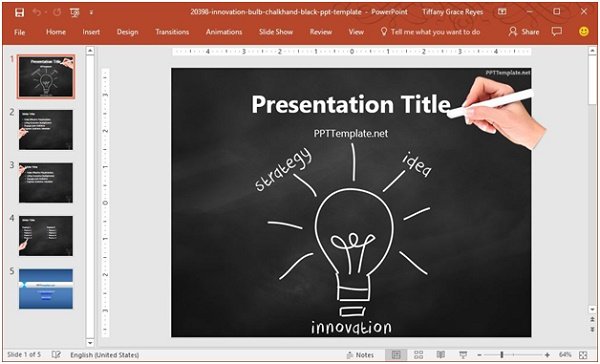Click user name Tiffany Grace Reyes

click(x=453, y=12)
